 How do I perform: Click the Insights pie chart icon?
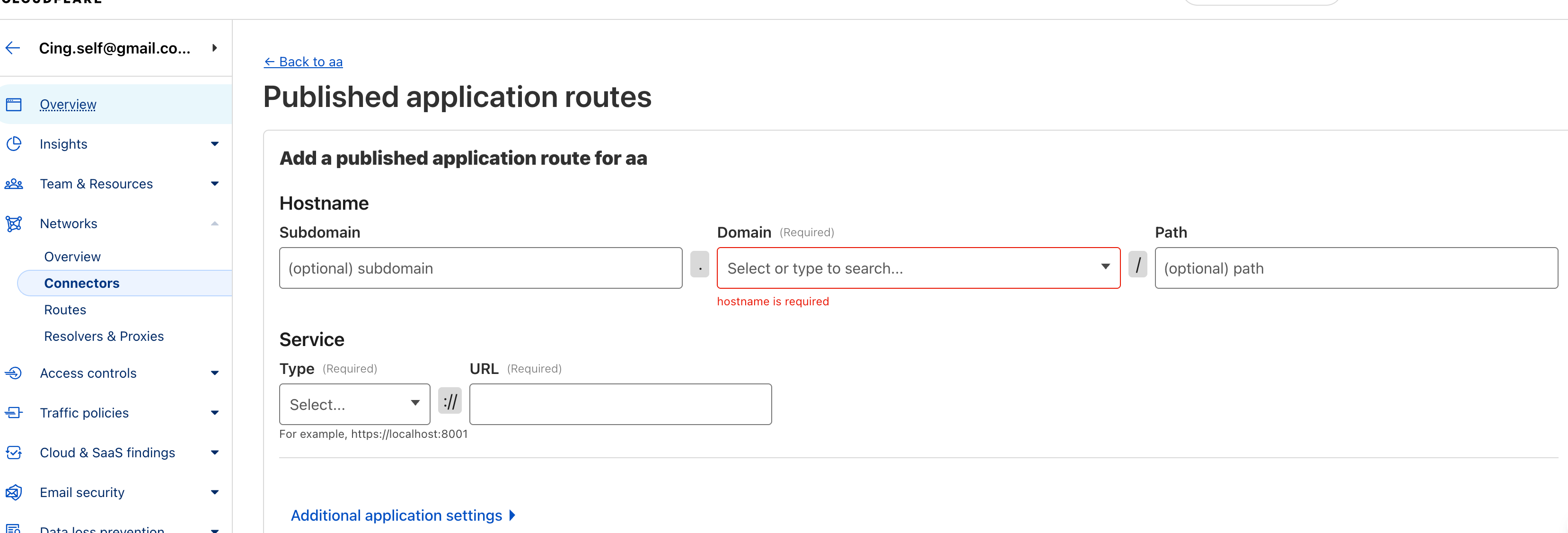click(13, 144)
